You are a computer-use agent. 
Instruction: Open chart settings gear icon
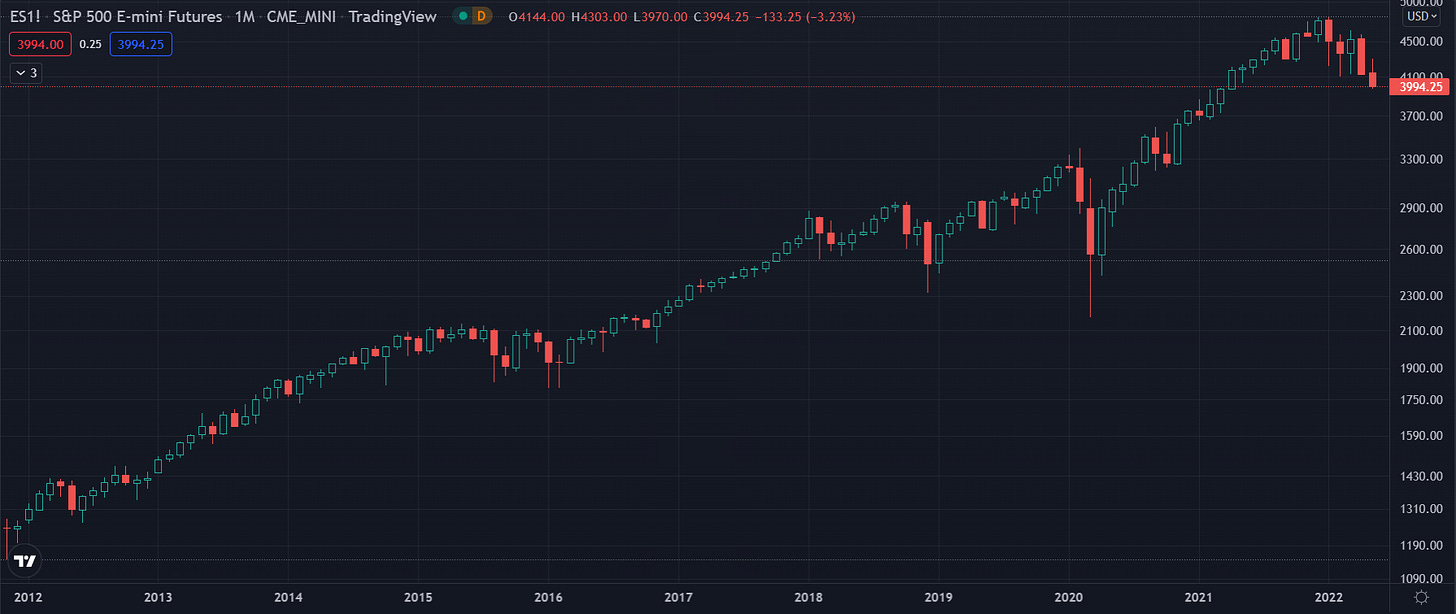pos(1423,597)
